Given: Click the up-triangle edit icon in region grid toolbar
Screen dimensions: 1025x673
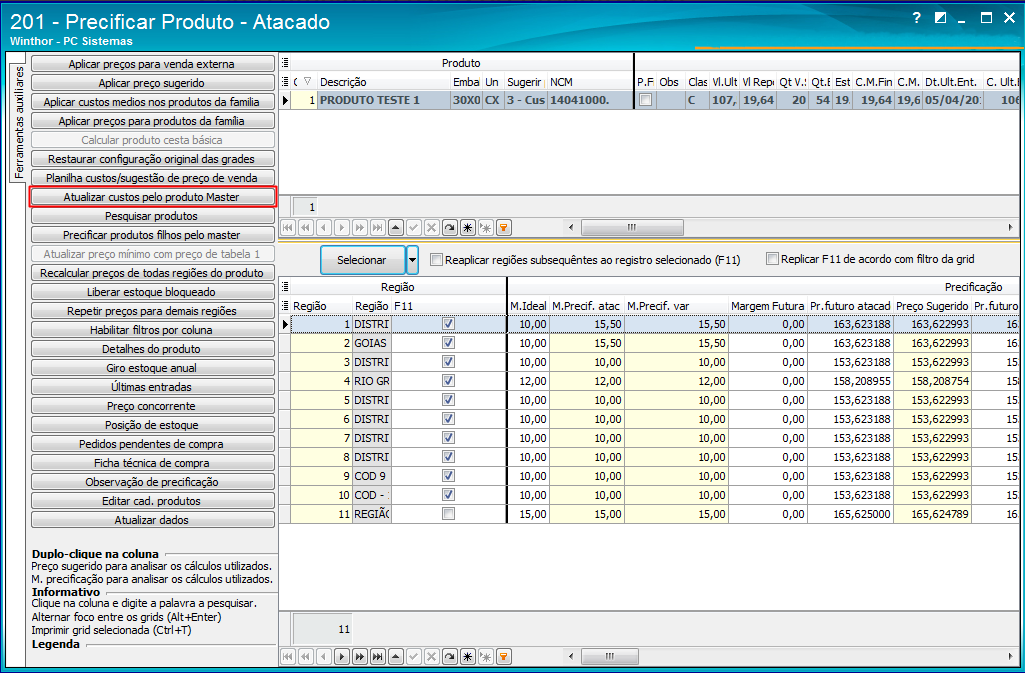Looking at the screenshot, I should pos(395,656).
